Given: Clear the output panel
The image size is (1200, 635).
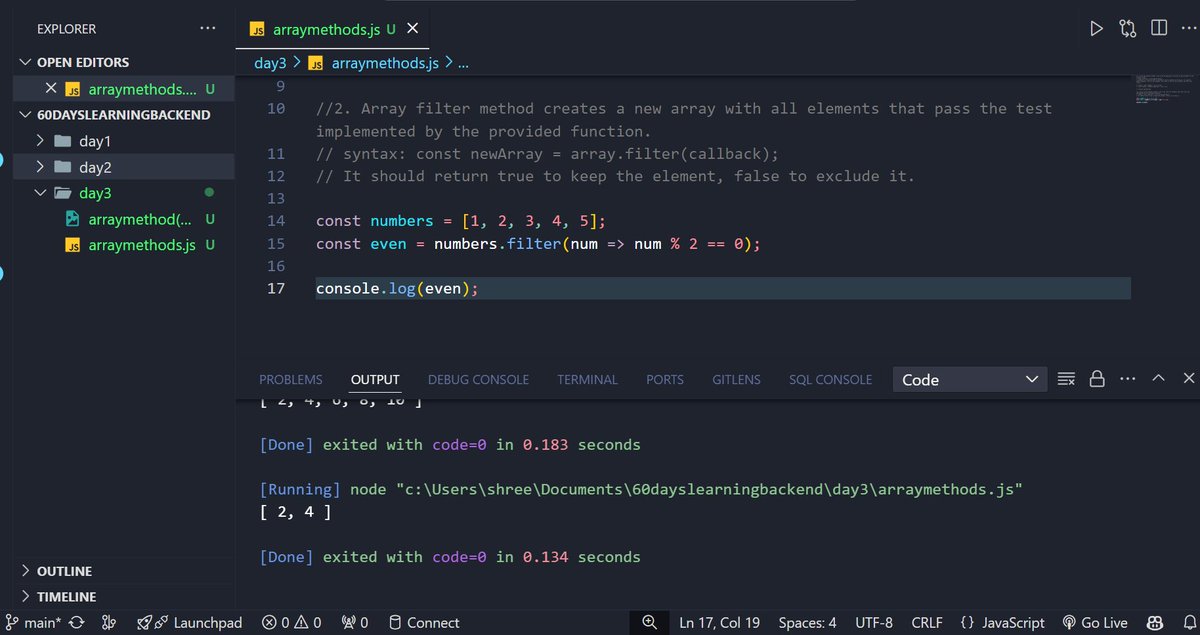Looking at the screenshot, I should pos(1066,379).
